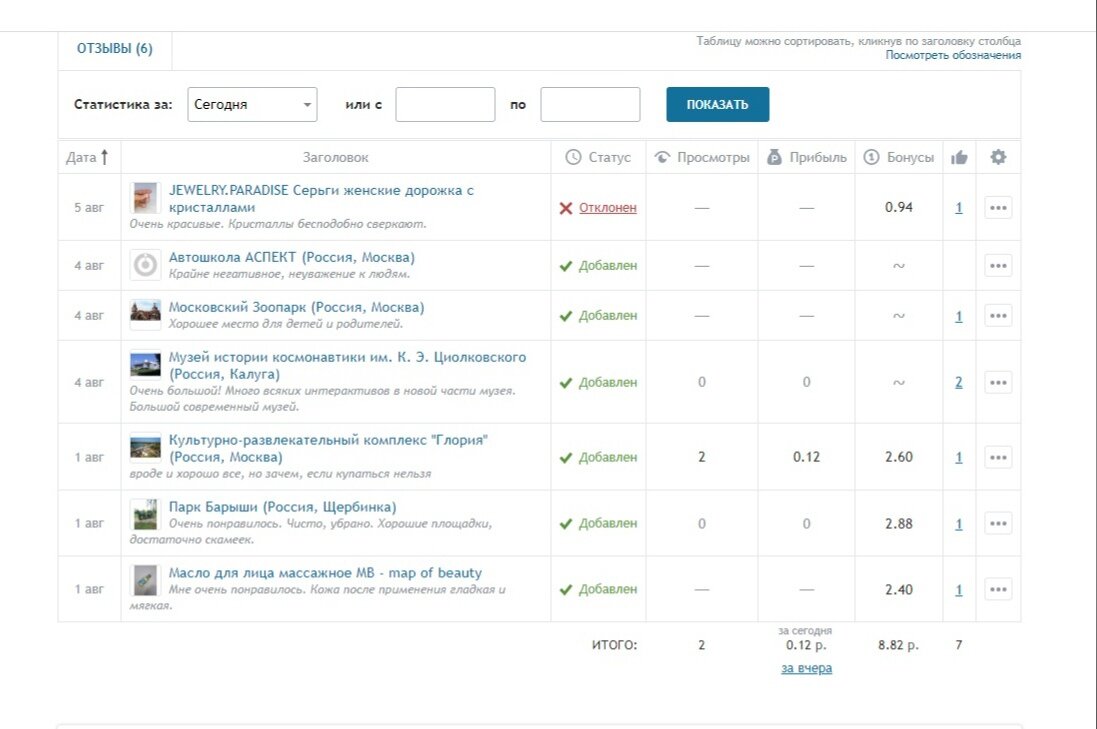This screenshot has width=1097, height=729.
Task: Open options menu for Глория row
Action: point(998,458)
